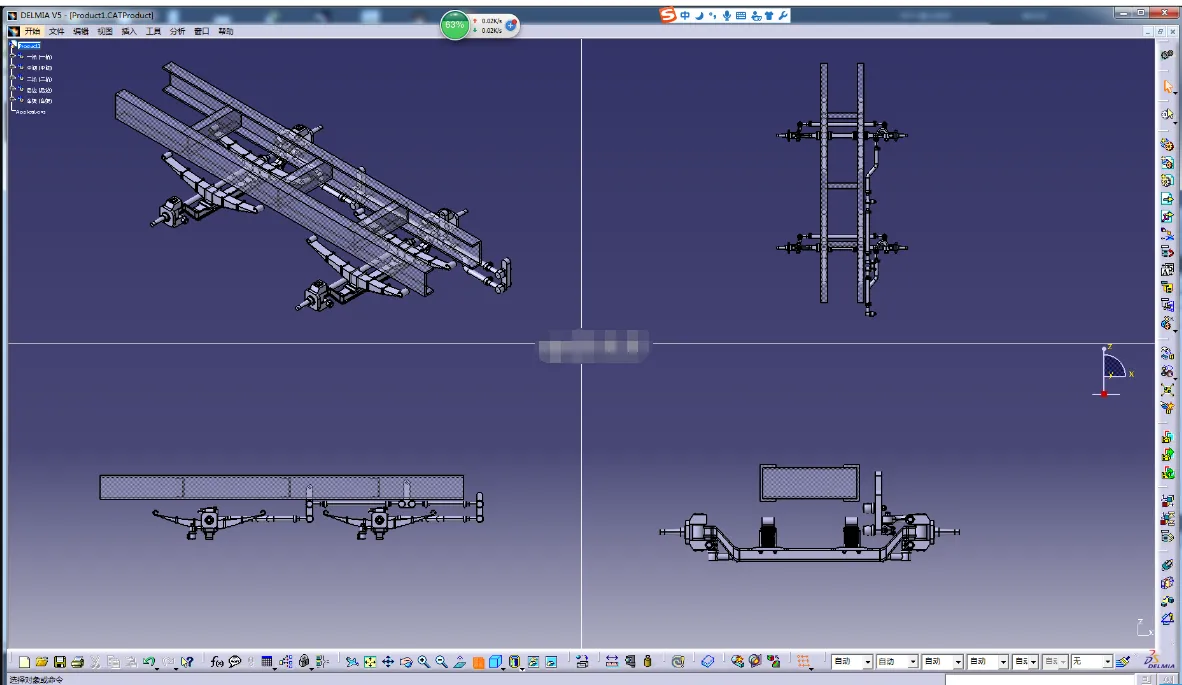1182x685 pixels.
Task: Open the 帮助 menu
Action: tap(225, 31)
